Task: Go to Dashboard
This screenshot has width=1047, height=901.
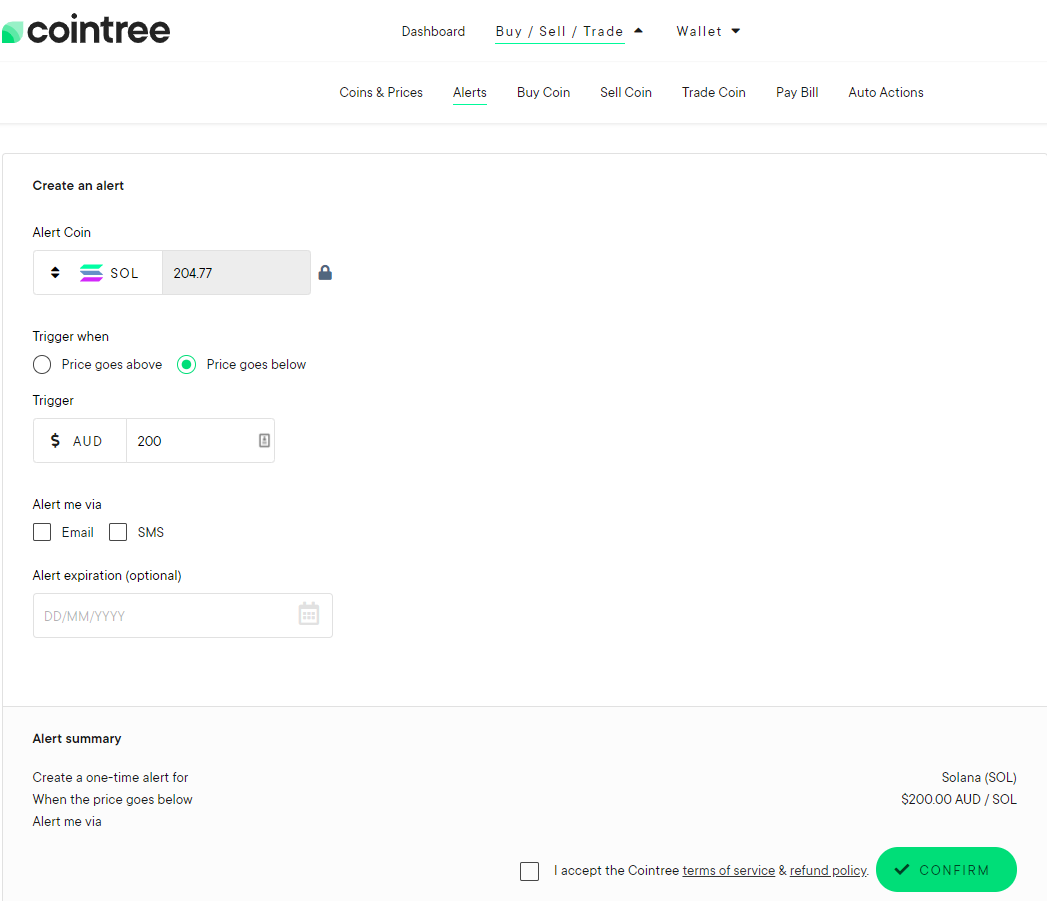Action: [433, 31]
